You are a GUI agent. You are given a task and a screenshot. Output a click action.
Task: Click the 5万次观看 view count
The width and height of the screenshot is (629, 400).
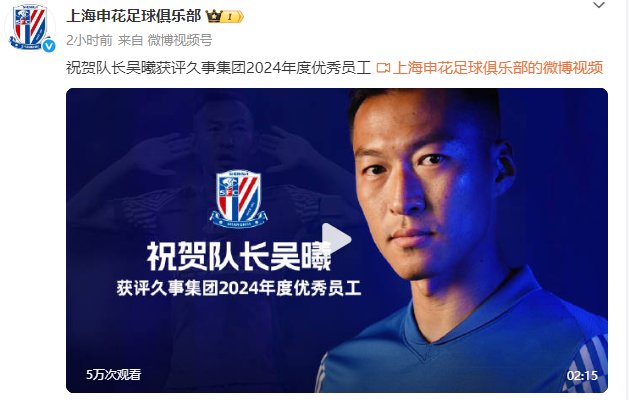(114, 375)
